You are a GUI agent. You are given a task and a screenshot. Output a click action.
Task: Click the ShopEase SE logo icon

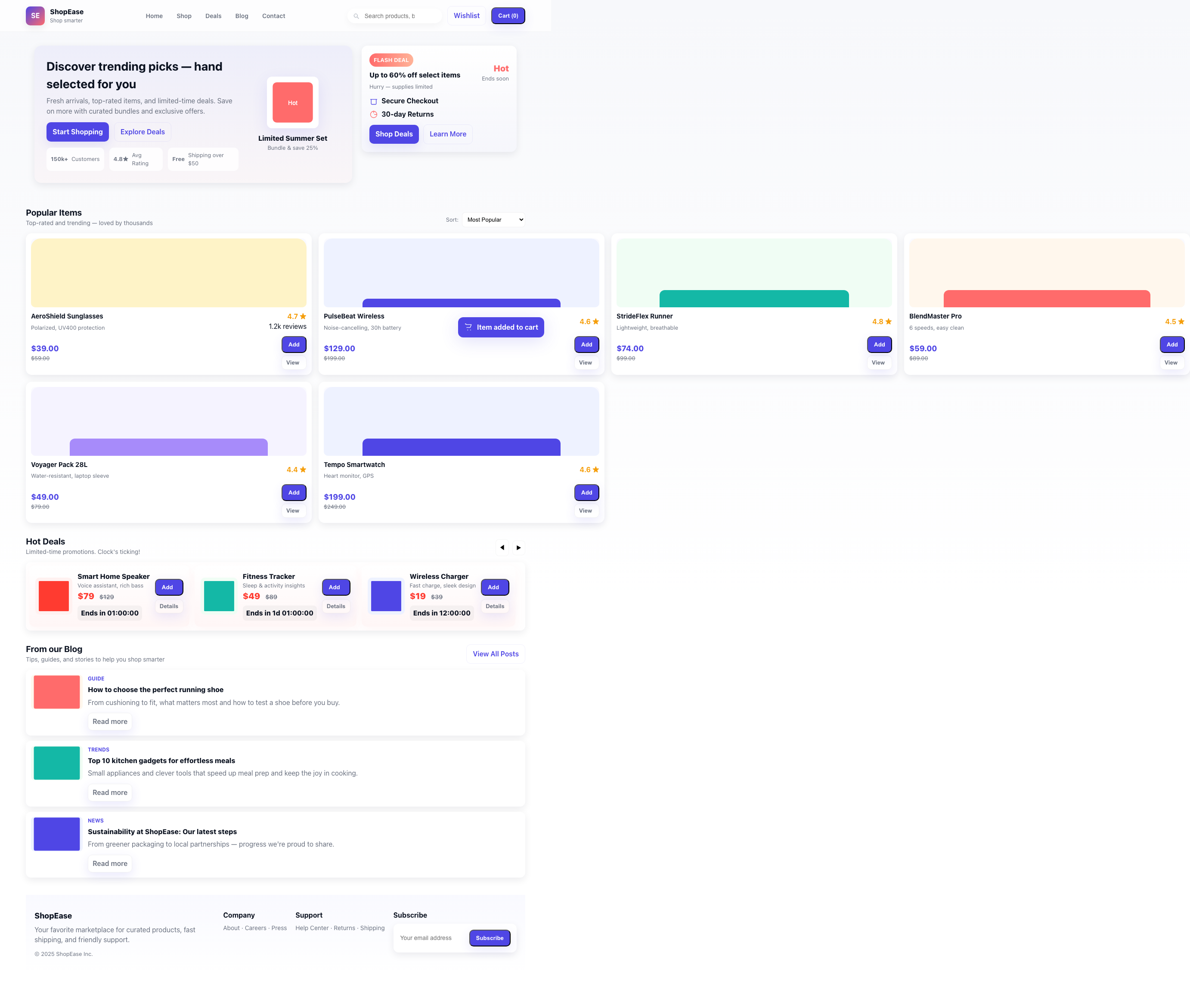pyautogui.click(x=35, y=15)
